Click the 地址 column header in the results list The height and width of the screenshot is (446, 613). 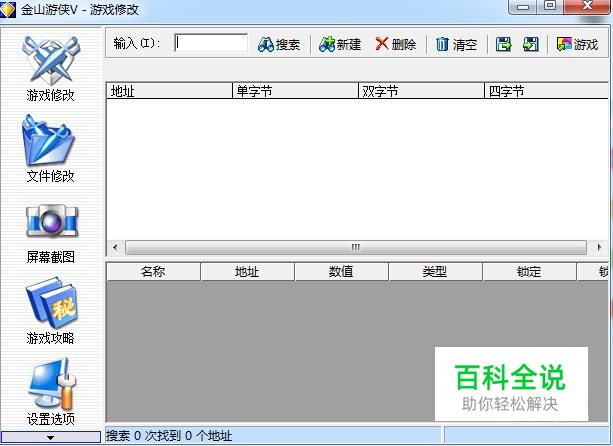pos(169,91)
